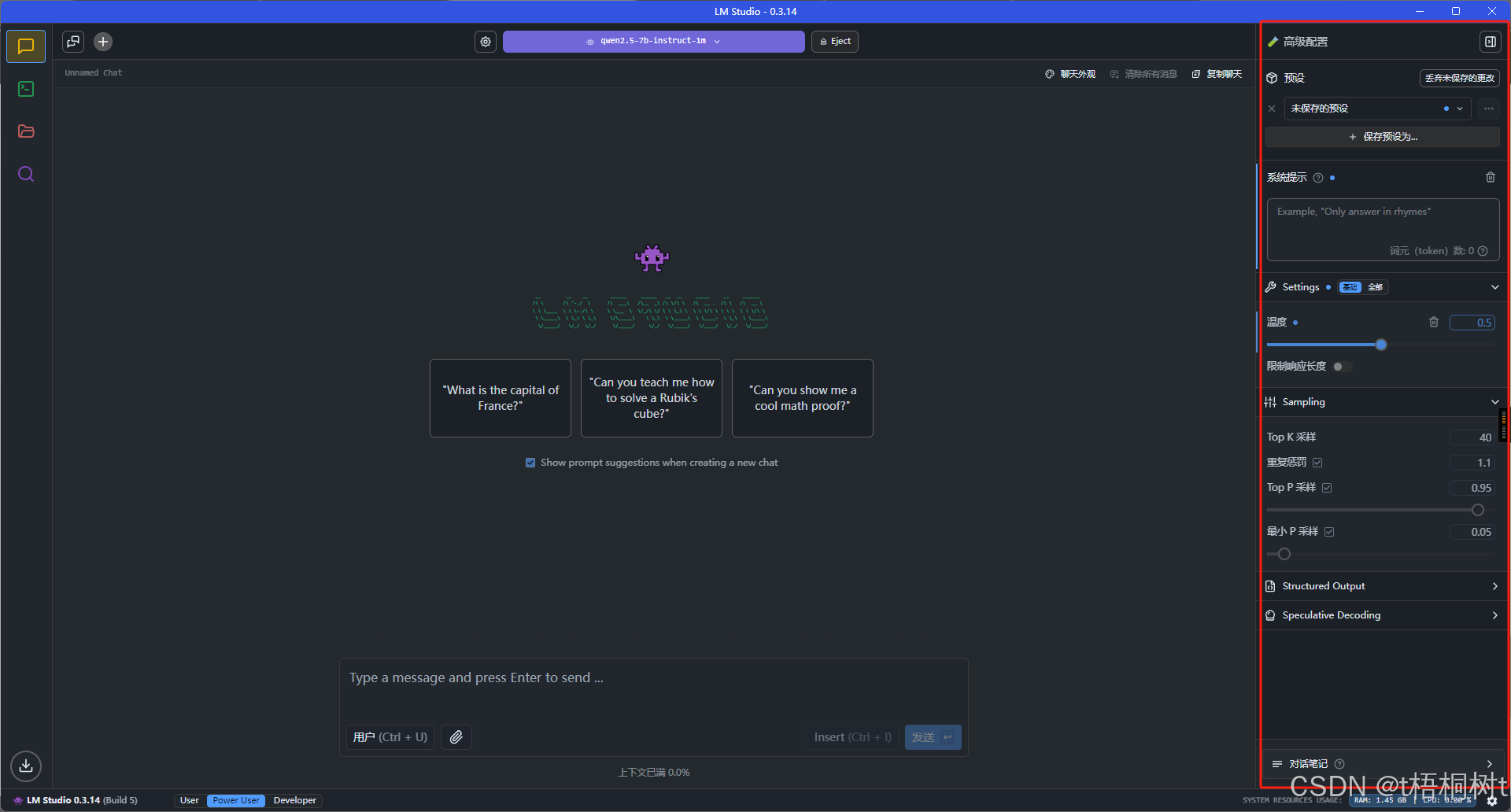Screen dimensions: 1511x812
Task: Toggle Show prompt suggestions checkbox
Action: click(530, 463)
